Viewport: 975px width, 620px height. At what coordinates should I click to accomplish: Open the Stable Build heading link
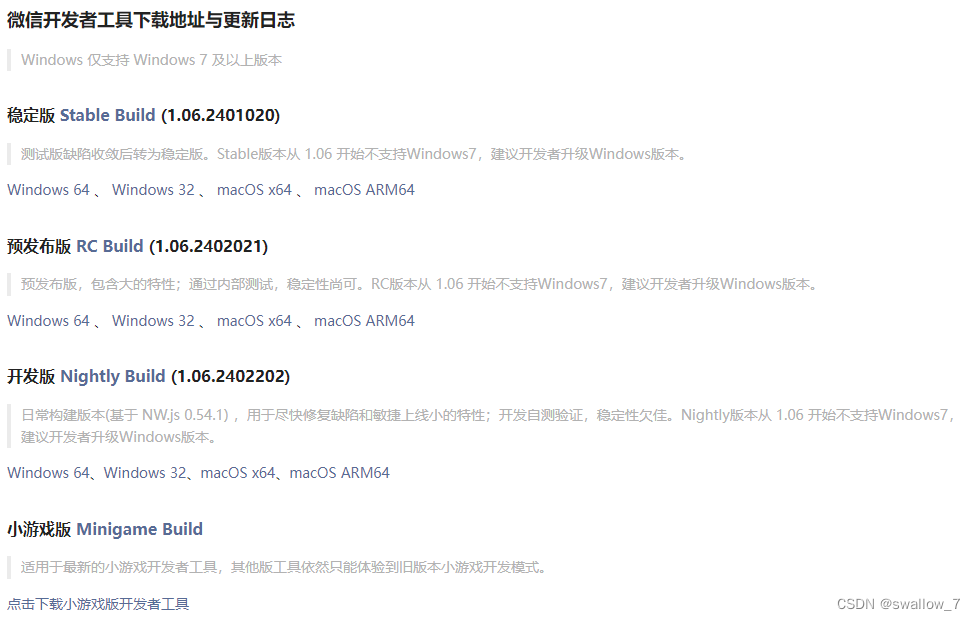point(108,116)
